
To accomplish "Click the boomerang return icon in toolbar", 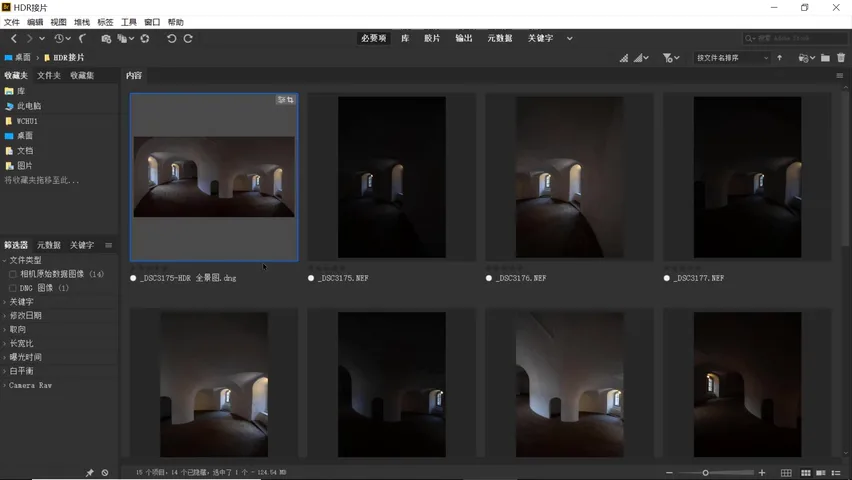I will click(x=83, y=39).
